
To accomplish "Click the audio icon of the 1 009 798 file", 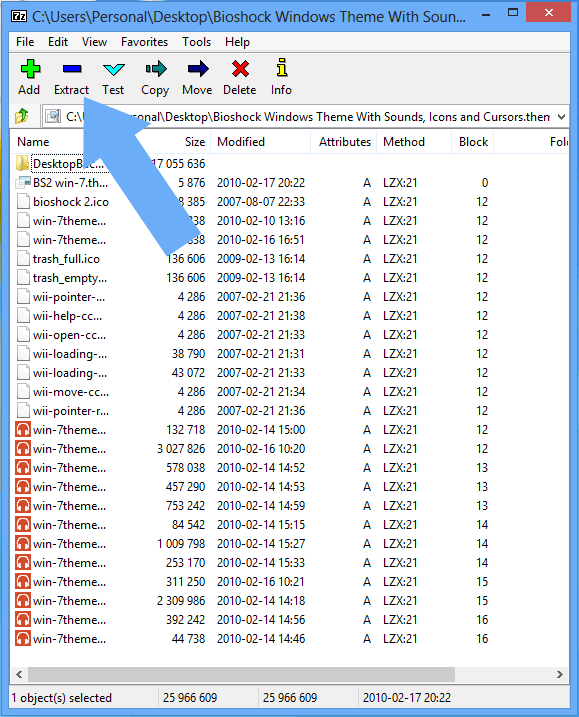I will coord(23,544).
